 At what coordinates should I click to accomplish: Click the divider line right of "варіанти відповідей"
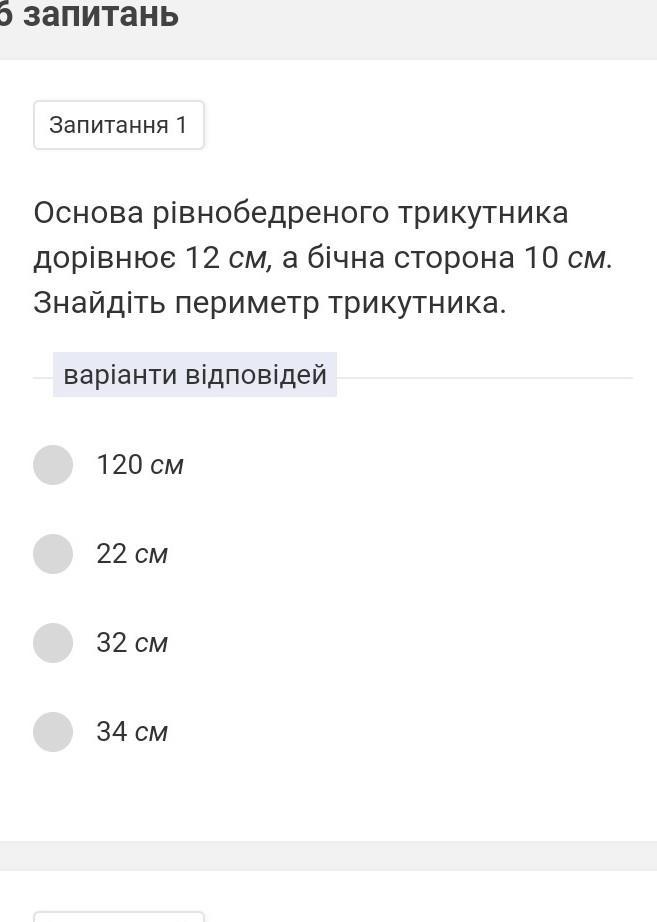click(x=484, y=378)
